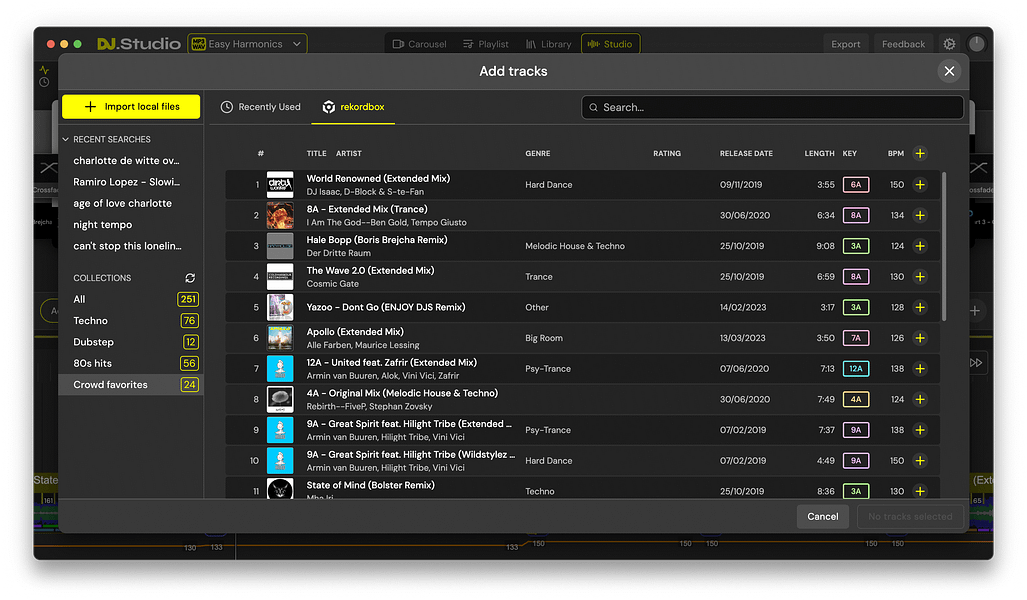Add The Wave 2.0 track with plus
The width and height of the screenshot is (1027, 600).
coord(920,276)
